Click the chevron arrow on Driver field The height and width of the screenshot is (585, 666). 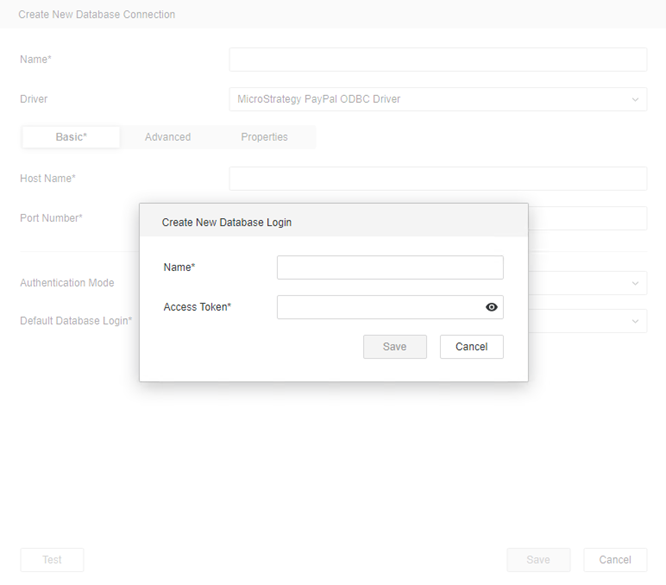pos(634,99)
